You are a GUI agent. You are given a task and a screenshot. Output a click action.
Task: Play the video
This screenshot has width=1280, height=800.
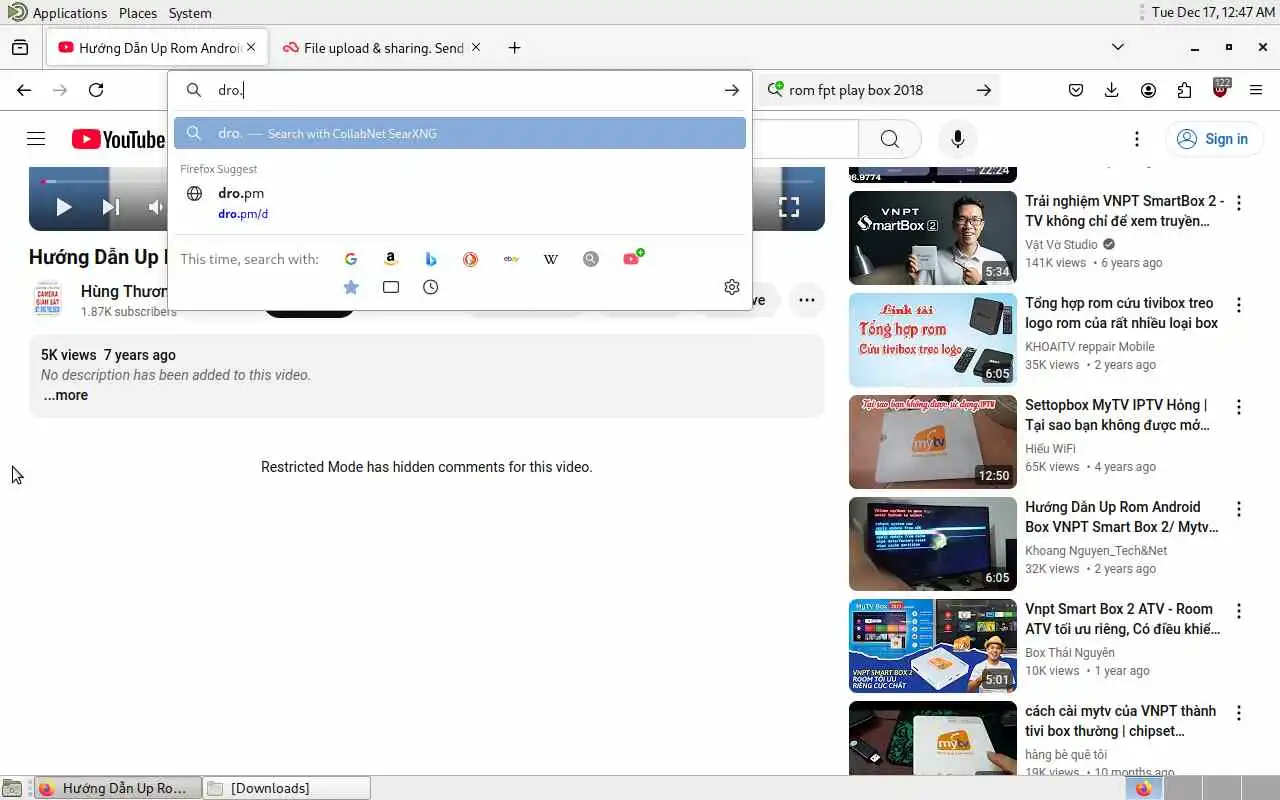[64, 207]
